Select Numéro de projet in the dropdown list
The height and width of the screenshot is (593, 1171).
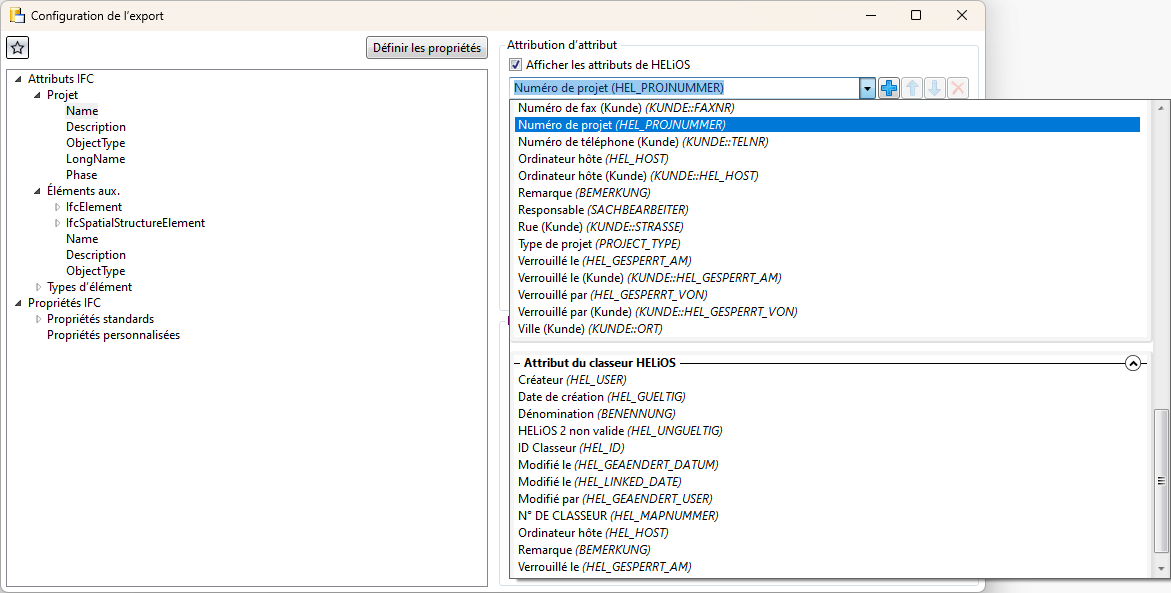tap(827, 125)
